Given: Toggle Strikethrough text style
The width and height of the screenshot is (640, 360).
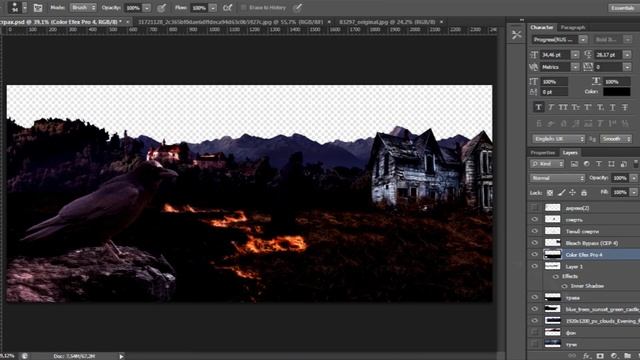Looking at the screenshot, I should coord(625,107).
